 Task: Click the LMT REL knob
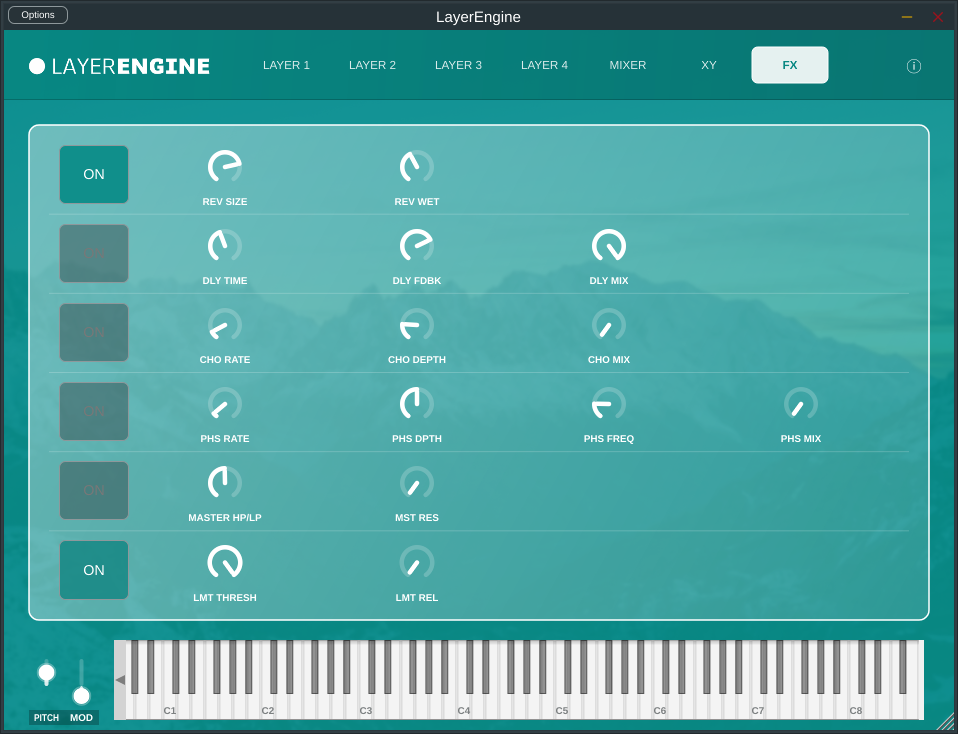pos(417,562)
